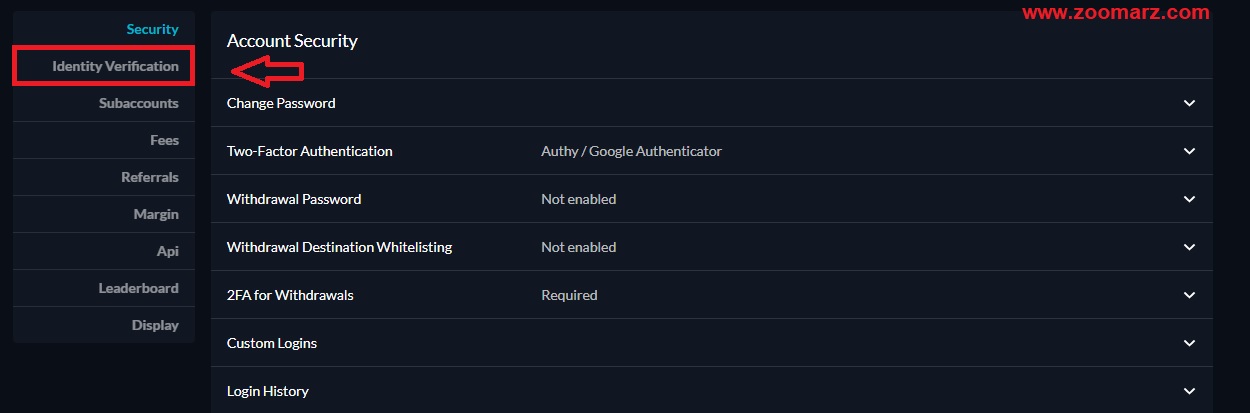Go to Subaccounts settings page

[138, 103]
